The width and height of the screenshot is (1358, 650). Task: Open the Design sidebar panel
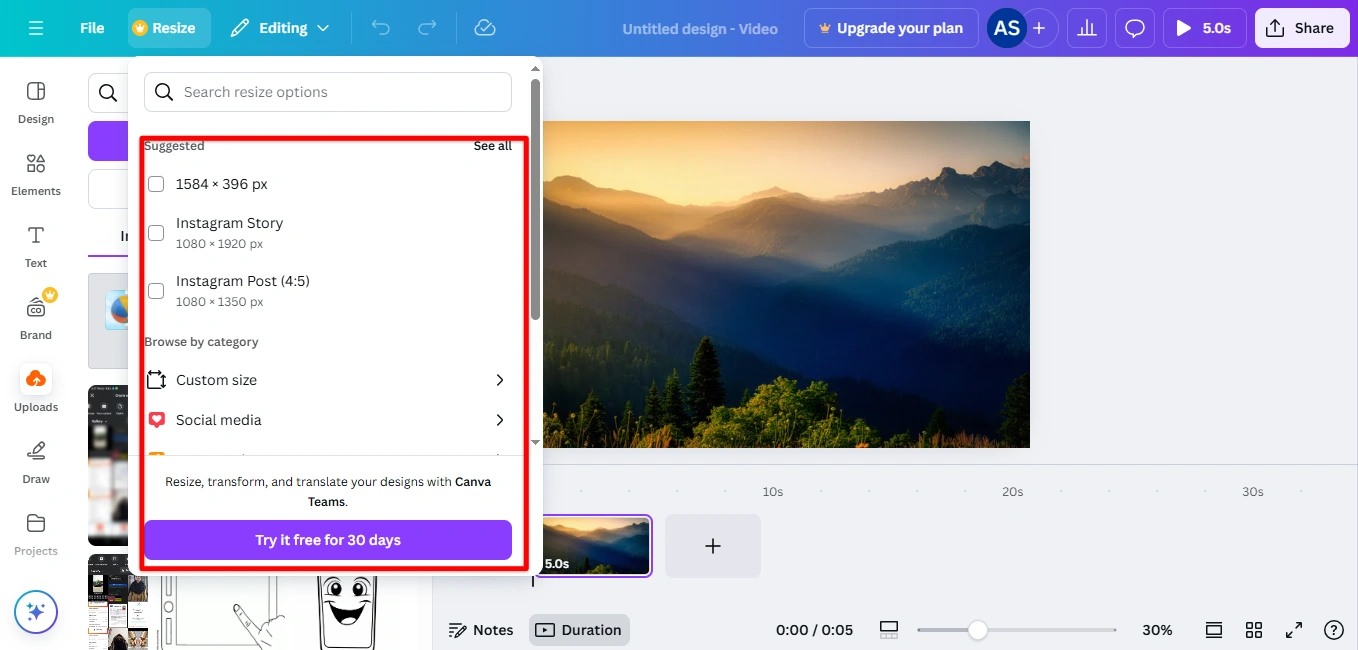coord(36,103)
